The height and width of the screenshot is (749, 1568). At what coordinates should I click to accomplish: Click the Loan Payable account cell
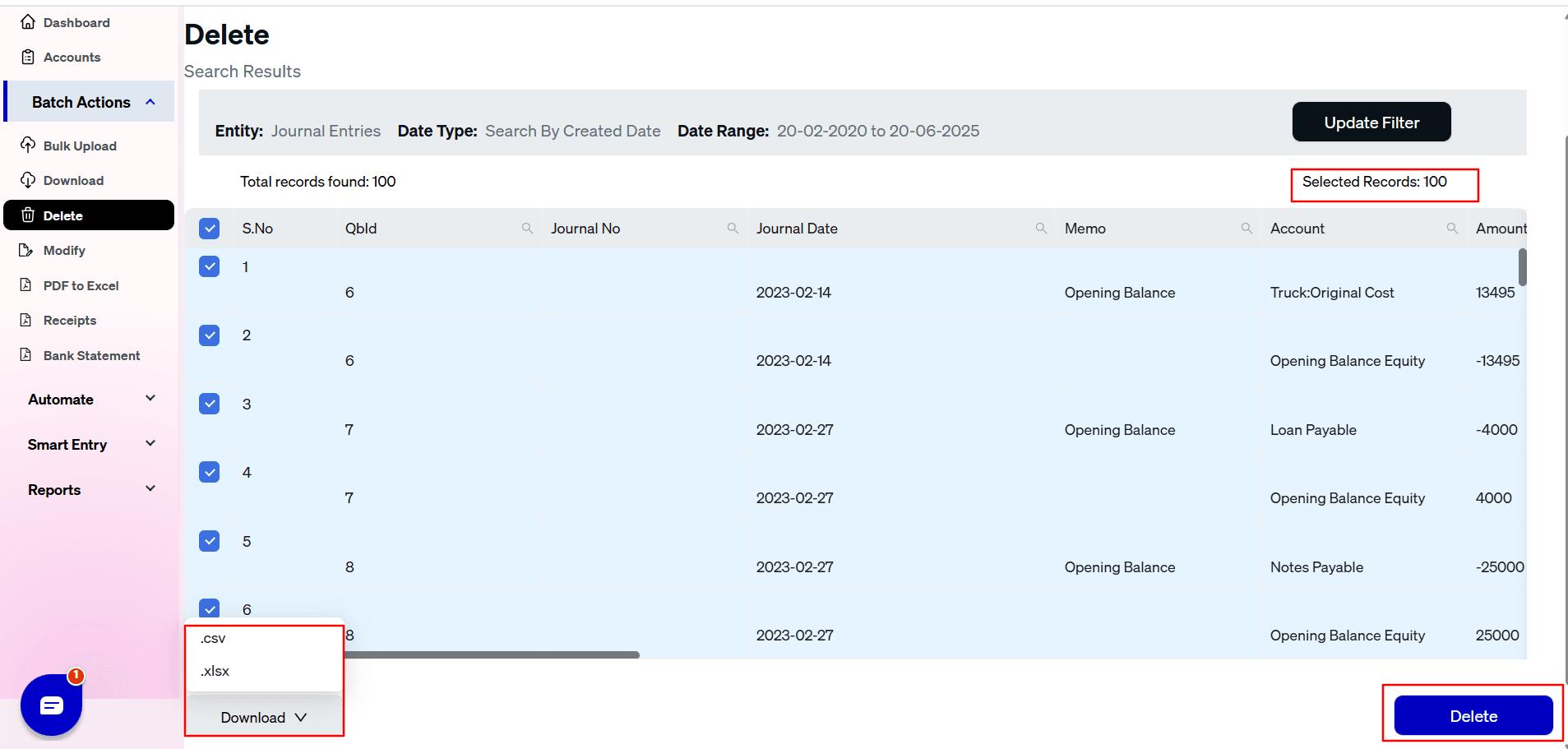pyautogui.click(x=1313, y=430)
